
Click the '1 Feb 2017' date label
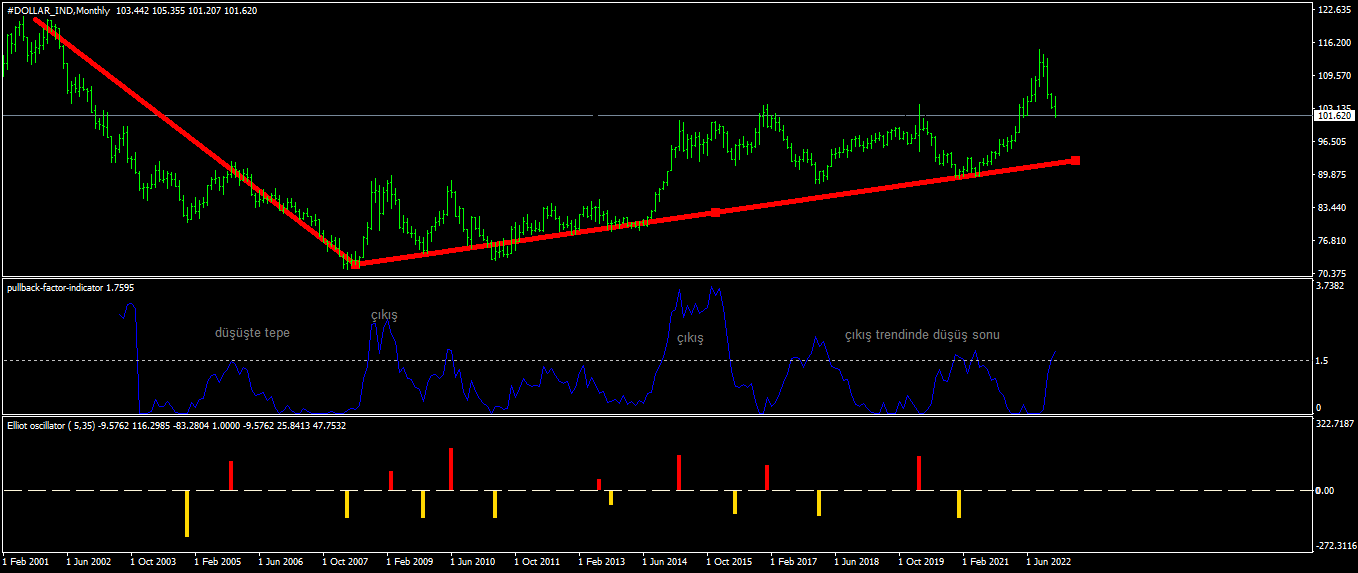794,562
